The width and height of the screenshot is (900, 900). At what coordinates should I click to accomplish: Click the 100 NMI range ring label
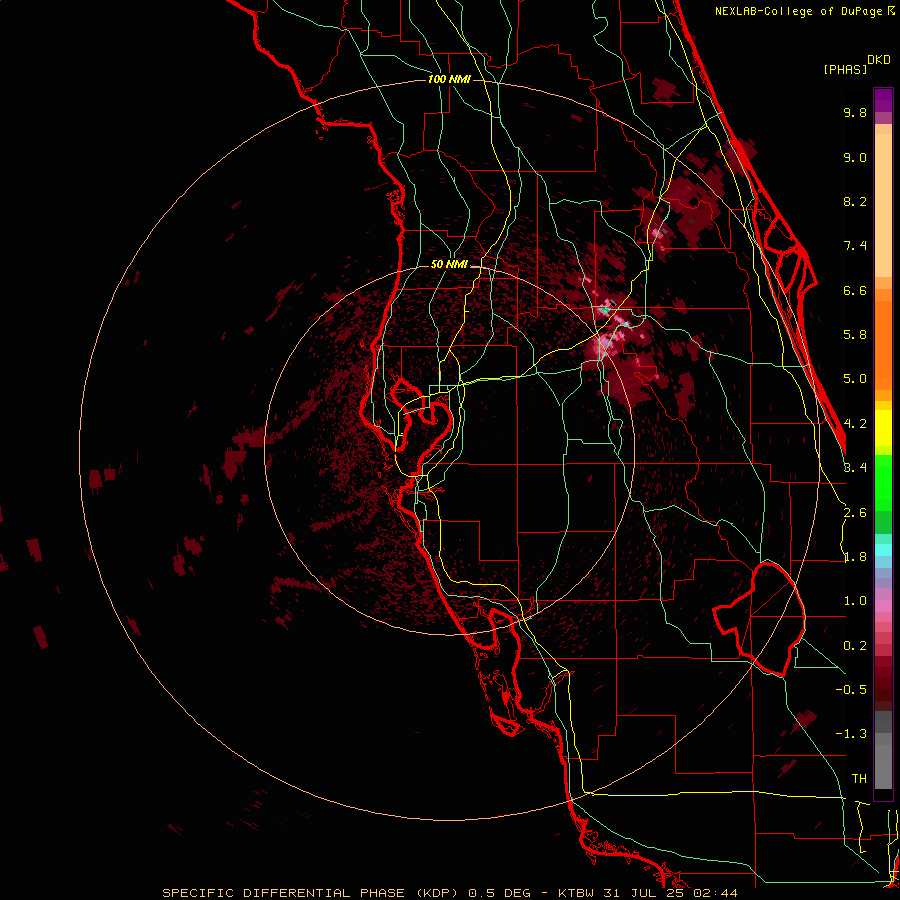(x=449, y=79)
